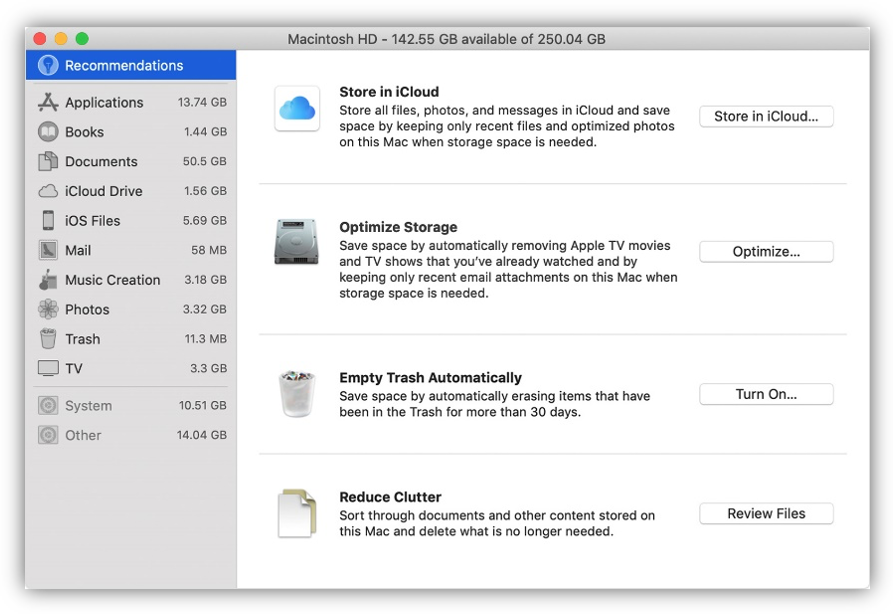
Task: Close the storage window with red button
Action: (40, 38)
